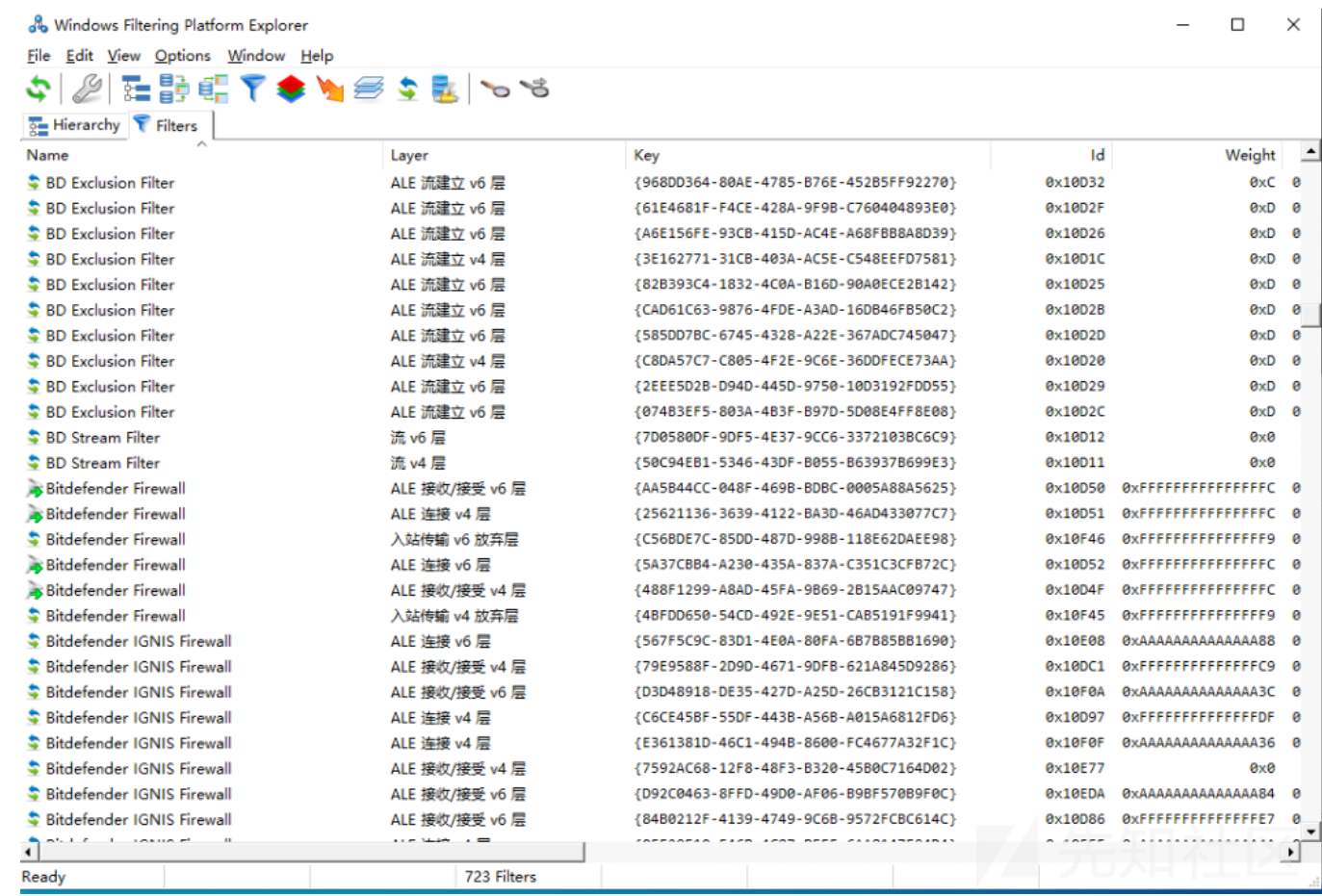
Task: Click icon of Bitdefender Firewall filter 0x10D50
Action: 35,489
